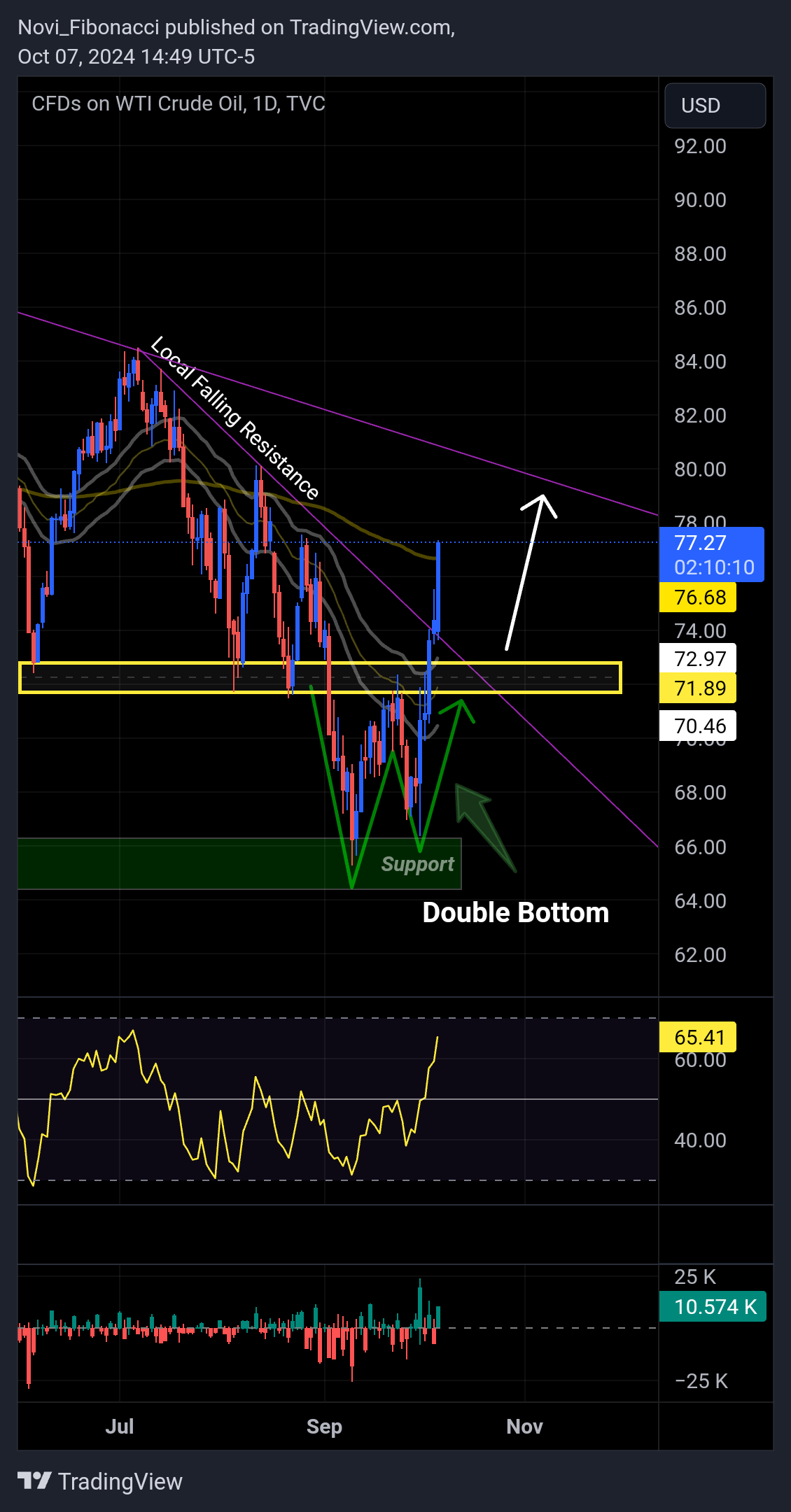Click the RSI value label 65.41
791x1512 pixels.
coord(698,1037)
